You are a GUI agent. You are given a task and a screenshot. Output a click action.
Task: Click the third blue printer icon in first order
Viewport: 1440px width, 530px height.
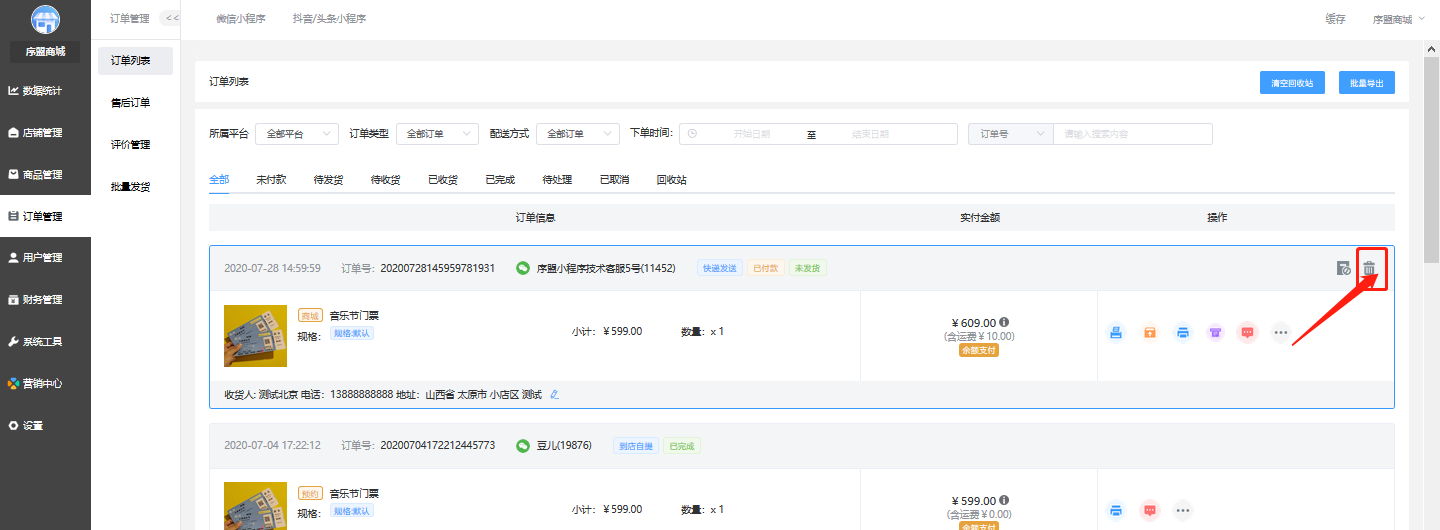pyautogui.click(x=1182, y=333)
